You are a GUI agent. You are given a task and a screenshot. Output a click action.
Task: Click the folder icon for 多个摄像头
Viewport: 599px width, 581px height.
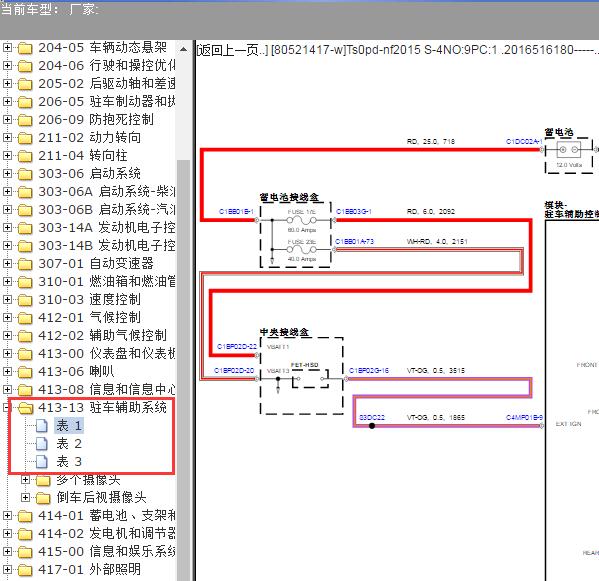[43, 480]
